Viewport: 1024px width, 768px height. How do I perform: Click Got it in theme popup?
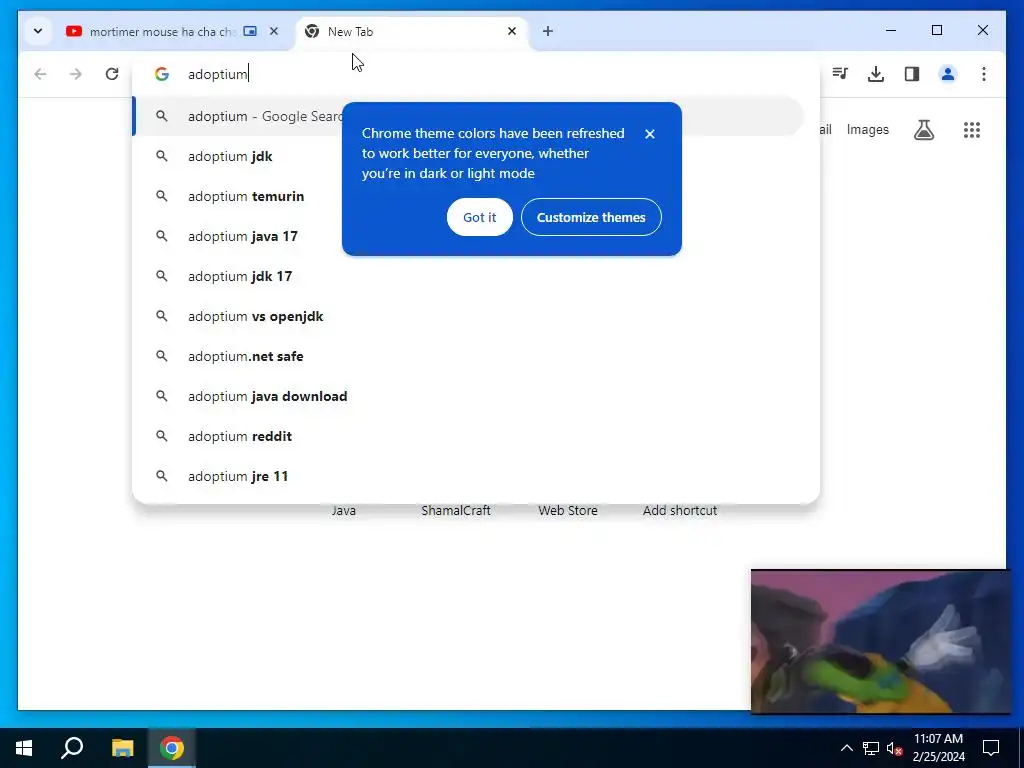pos(479,217)
